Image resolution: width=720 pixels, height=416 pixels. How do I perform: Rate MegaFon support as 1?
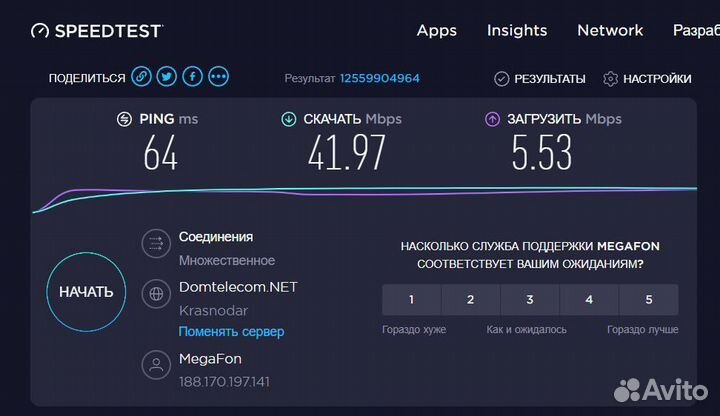point(411,300)
